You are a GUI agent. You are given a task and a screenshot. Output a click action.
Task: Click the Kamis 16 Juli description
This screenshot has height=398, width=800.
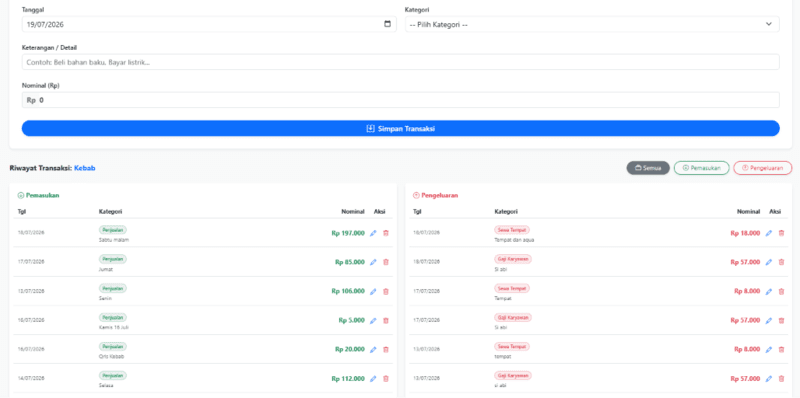(114, 327)
